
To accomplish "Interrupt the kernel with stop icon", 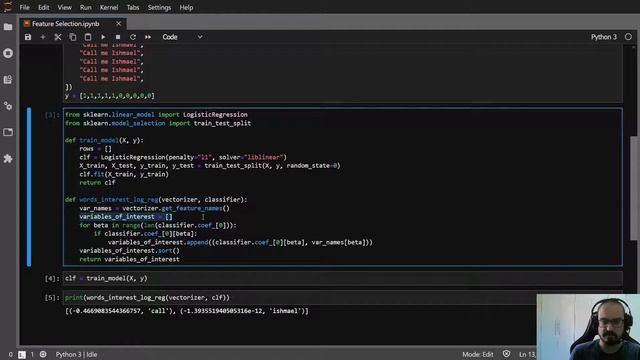I will pyautogui.click(x=118, y=37).
